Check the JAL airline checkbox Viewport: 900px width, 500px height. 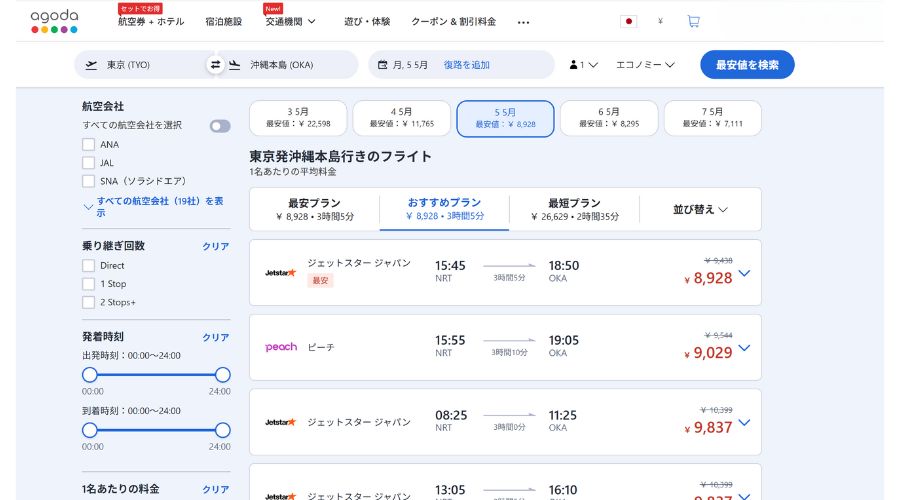pyautogui.click(x=88, y=163)
